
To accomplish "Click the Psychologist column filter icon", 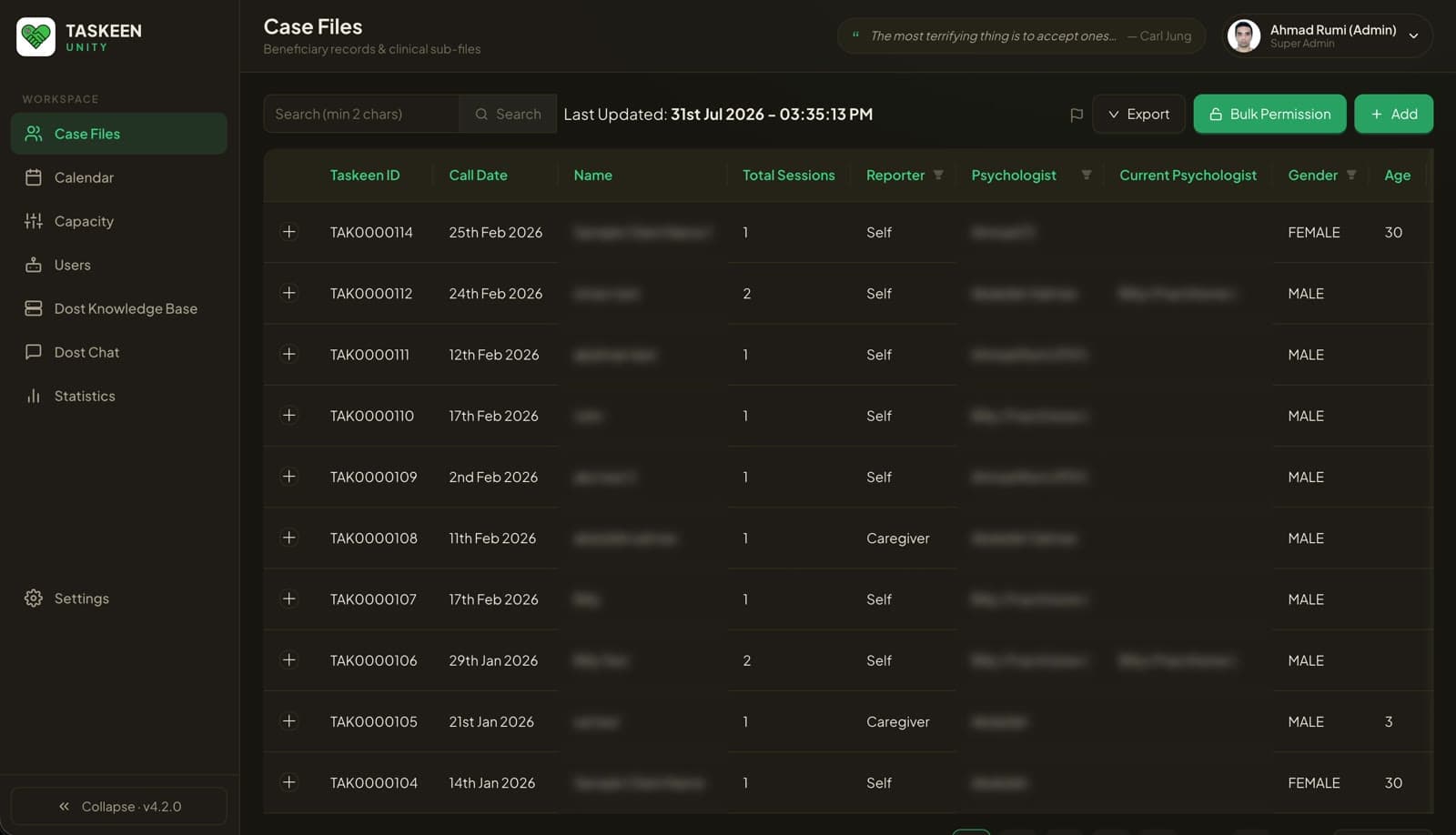I will coord(1086,175).
